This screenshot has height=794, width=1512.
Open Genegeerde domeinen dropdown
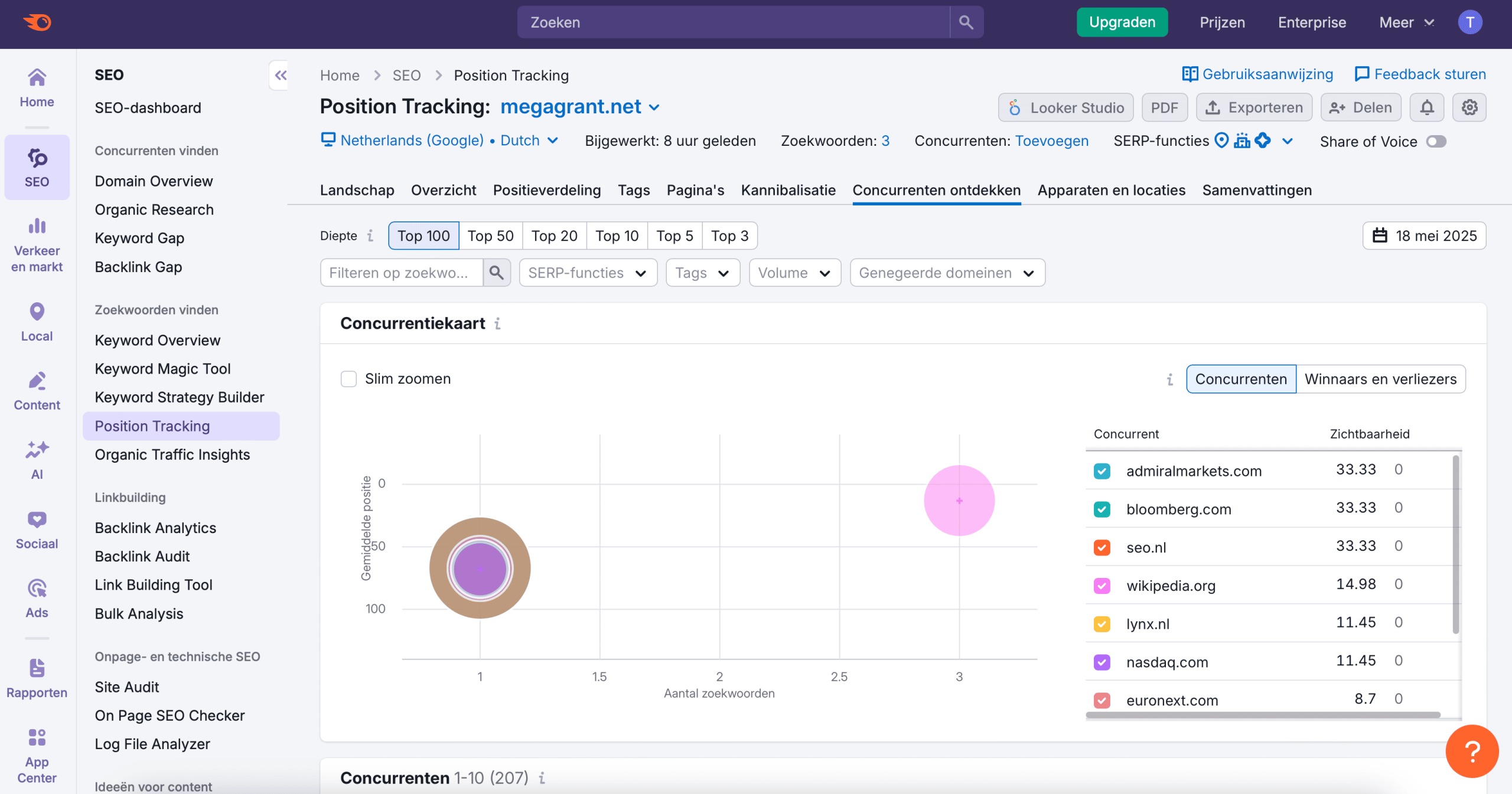[x=947, y=273]
